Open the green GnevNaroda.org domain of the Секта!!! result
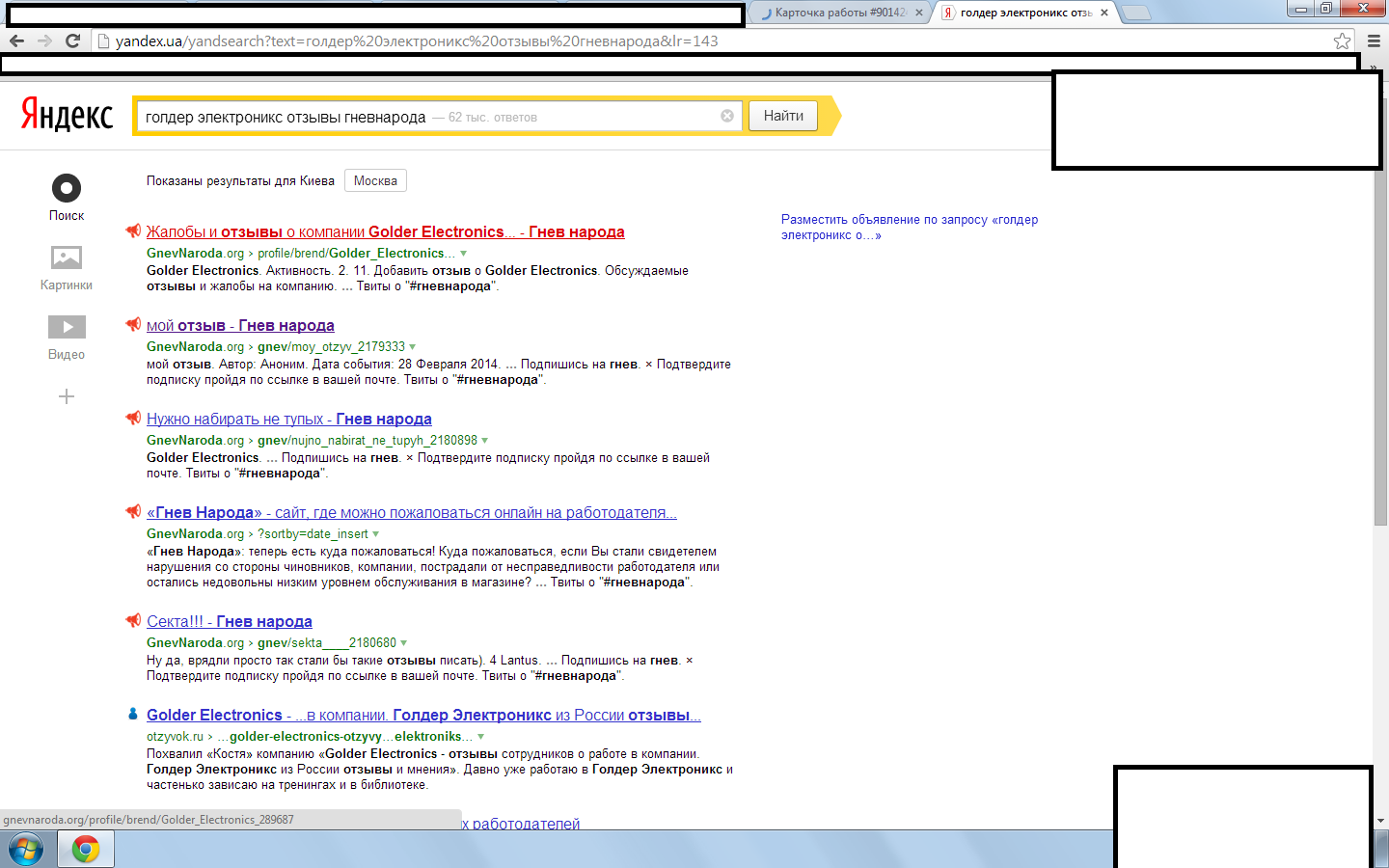The height and width of the screenshot is (868, 1389). point(195,642)
